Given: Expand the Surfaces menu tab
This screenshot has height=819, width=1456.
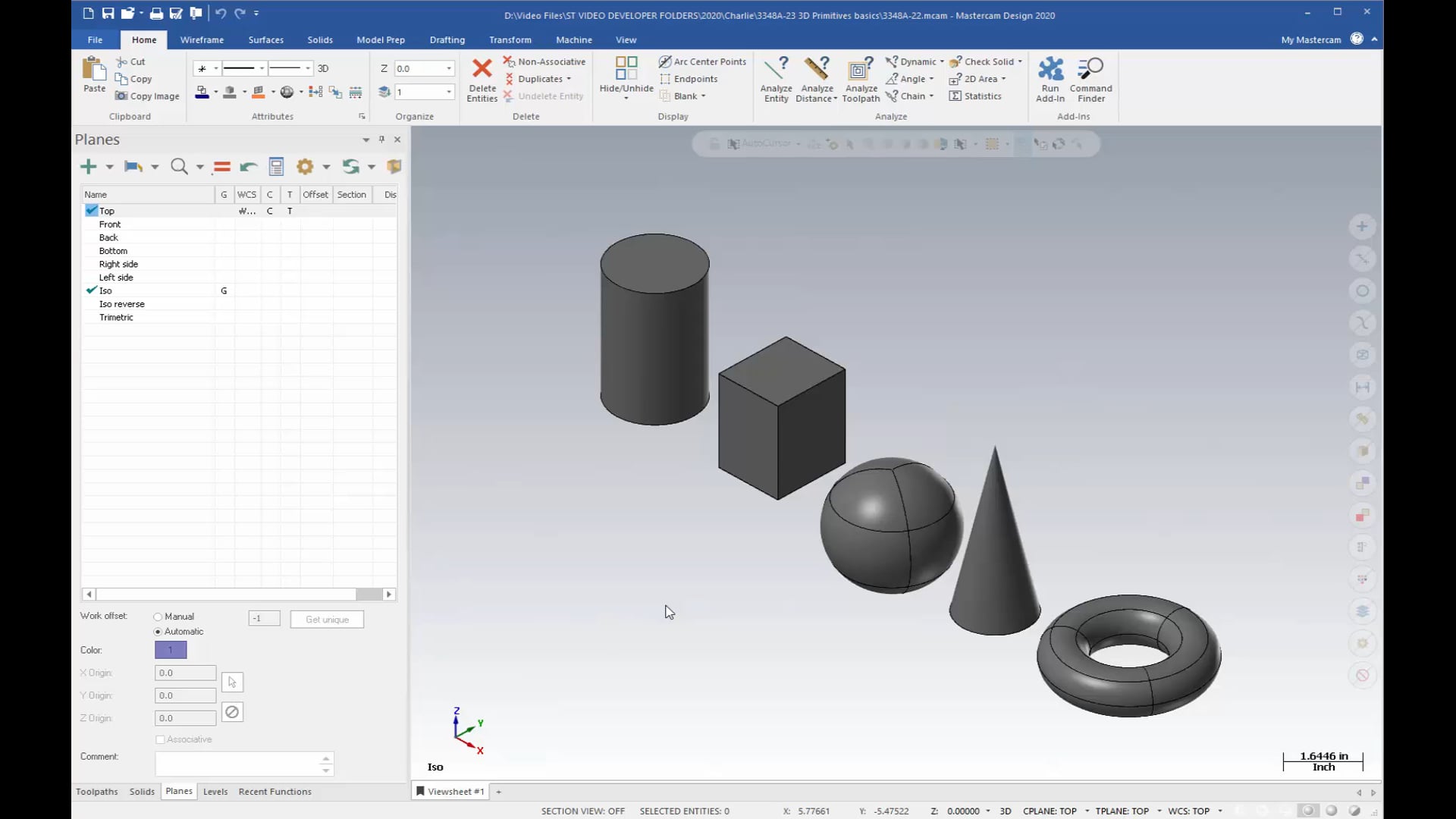Looking at the screenshot, I should pos(265,39).
